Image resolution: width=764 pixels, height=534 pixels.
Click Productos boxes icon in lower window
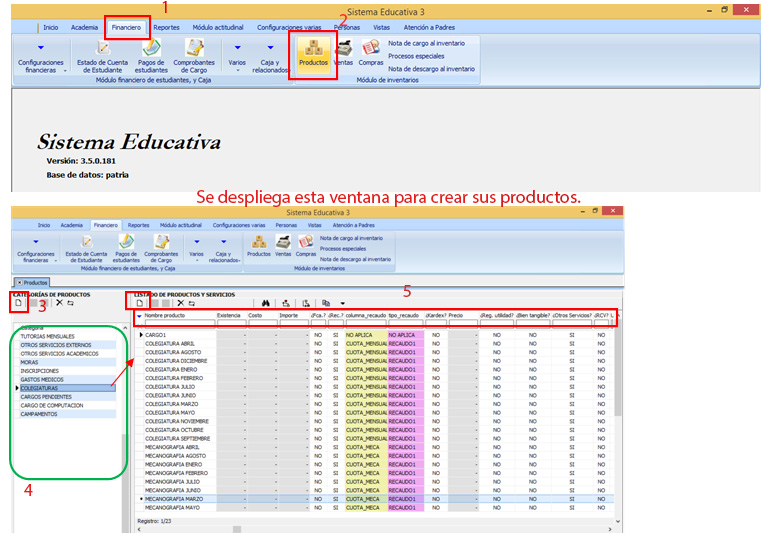[259, 246]
